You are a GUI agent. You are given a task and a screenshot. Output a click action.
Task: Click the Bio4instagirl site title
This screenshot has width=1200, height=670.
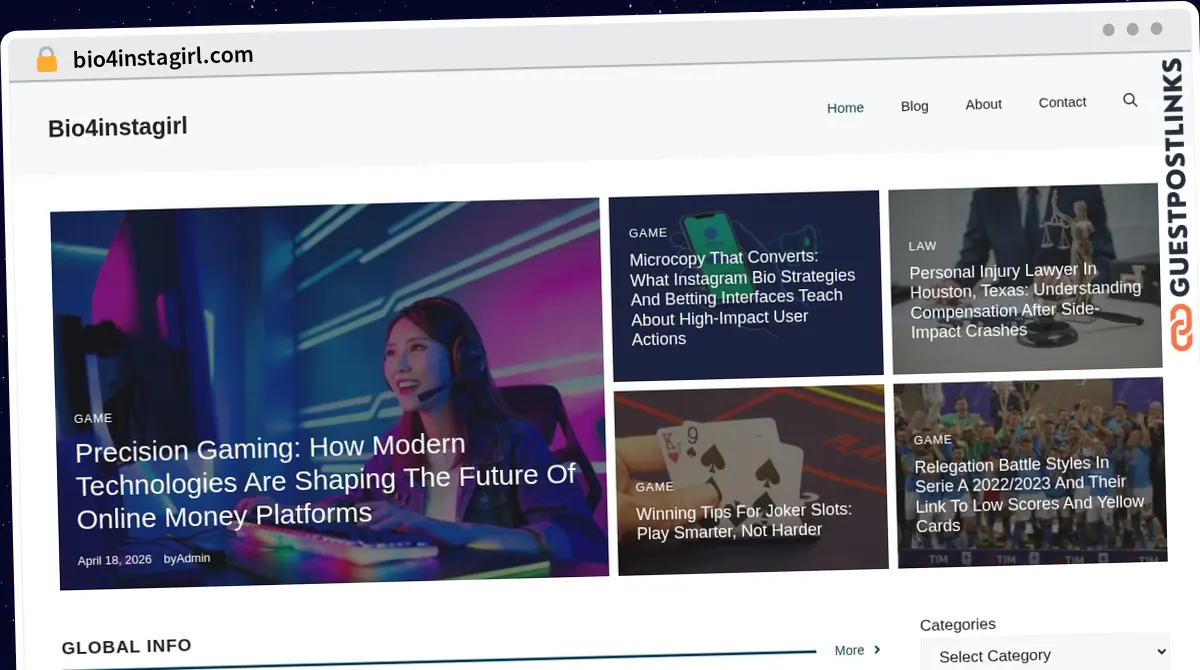click(x=118, y=127)
